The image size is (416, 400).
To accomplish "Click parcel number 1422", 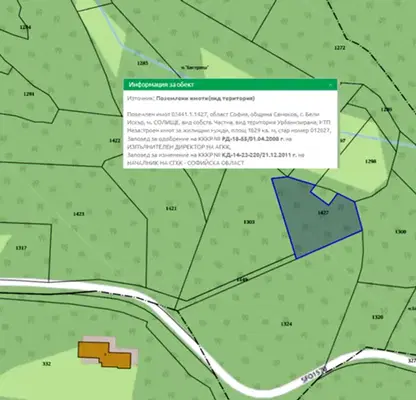I will pos(115,141).
